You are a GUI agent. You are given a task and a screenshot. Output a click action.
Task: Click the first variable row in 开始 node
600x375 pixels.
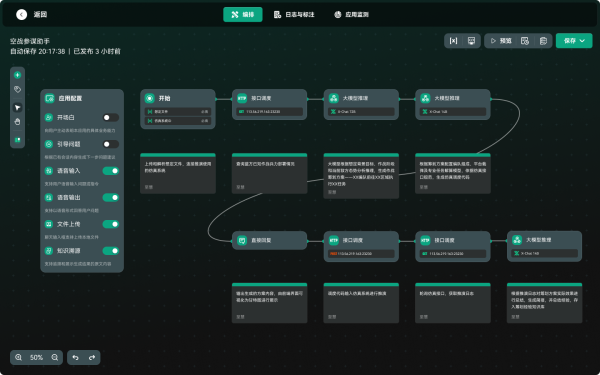(178, 112)
